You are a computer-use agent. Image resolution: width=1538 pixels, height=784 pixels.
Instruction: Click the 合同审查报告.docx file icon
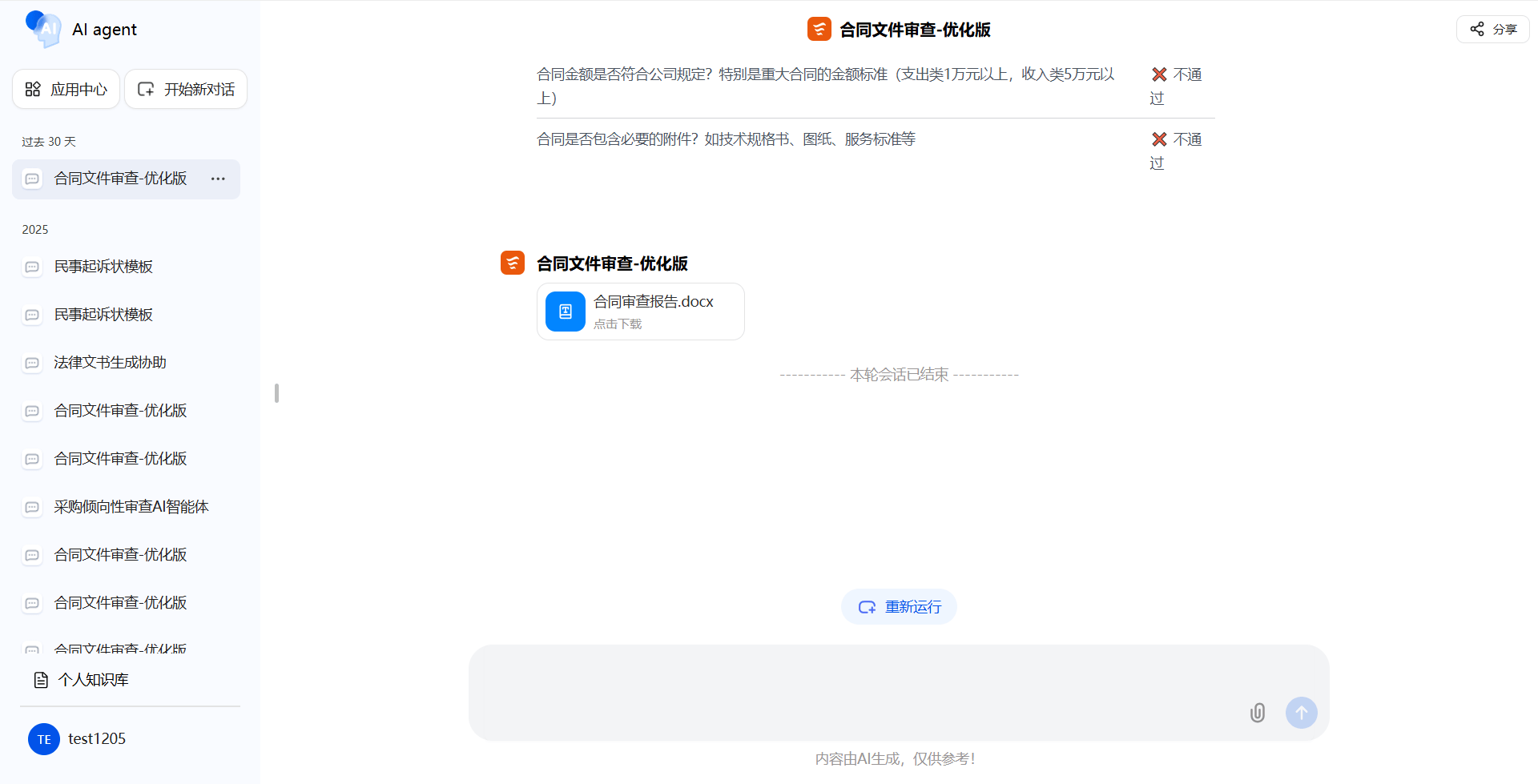(x=566, y=312)
